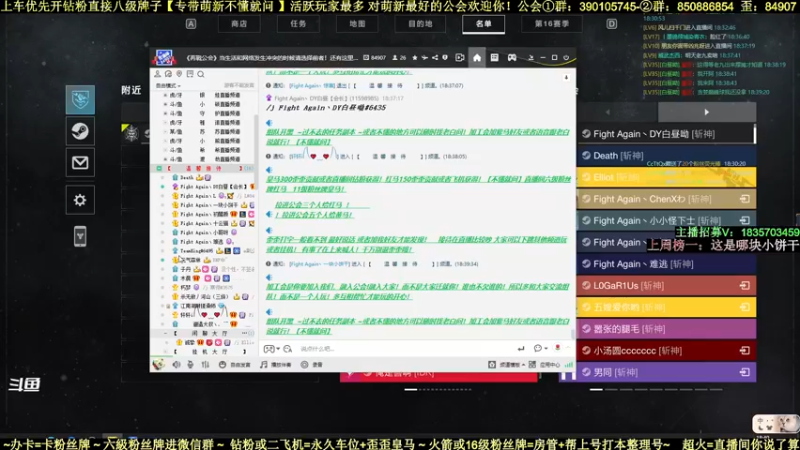Image resolution: width=800 pixels, height=450 pixels.
Task: Open the mail envelope icon in game sidebar
Action: 80,163
